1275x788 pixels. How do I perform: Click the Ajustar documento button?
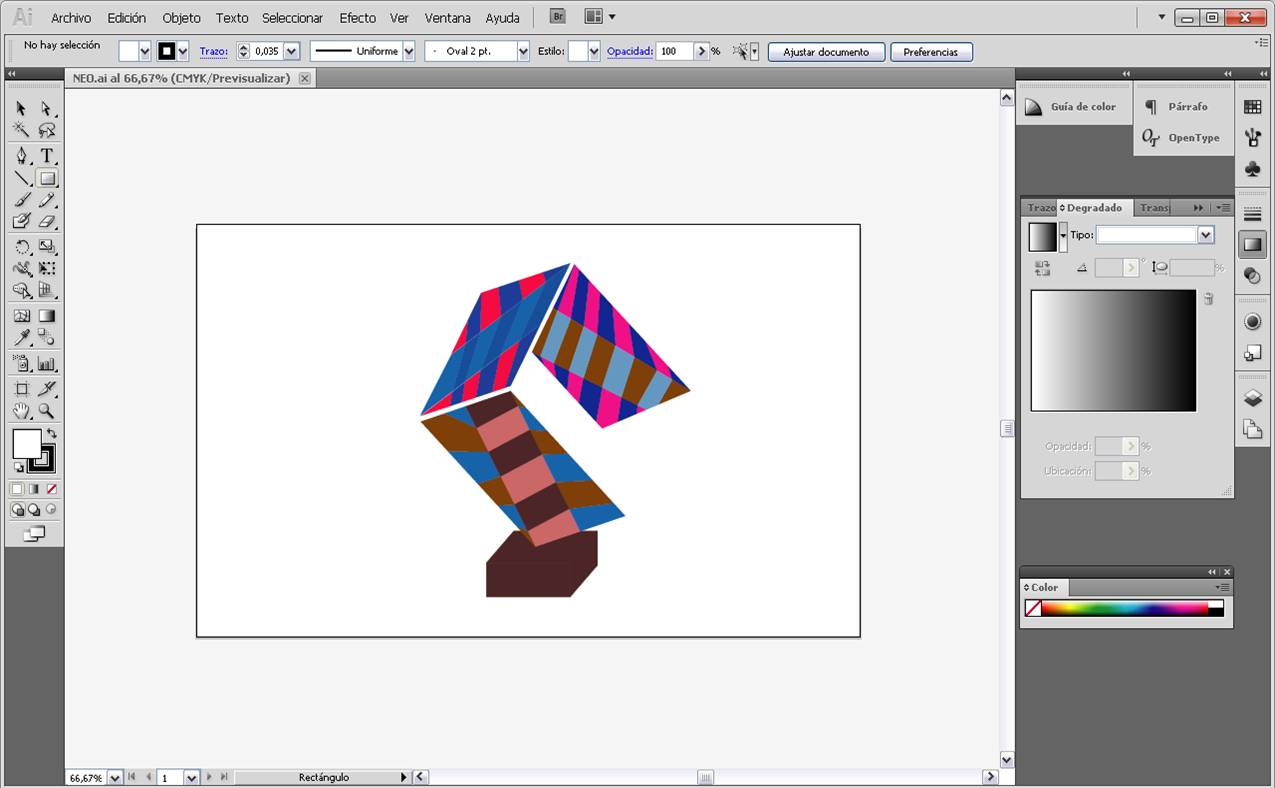coord(825,52)
